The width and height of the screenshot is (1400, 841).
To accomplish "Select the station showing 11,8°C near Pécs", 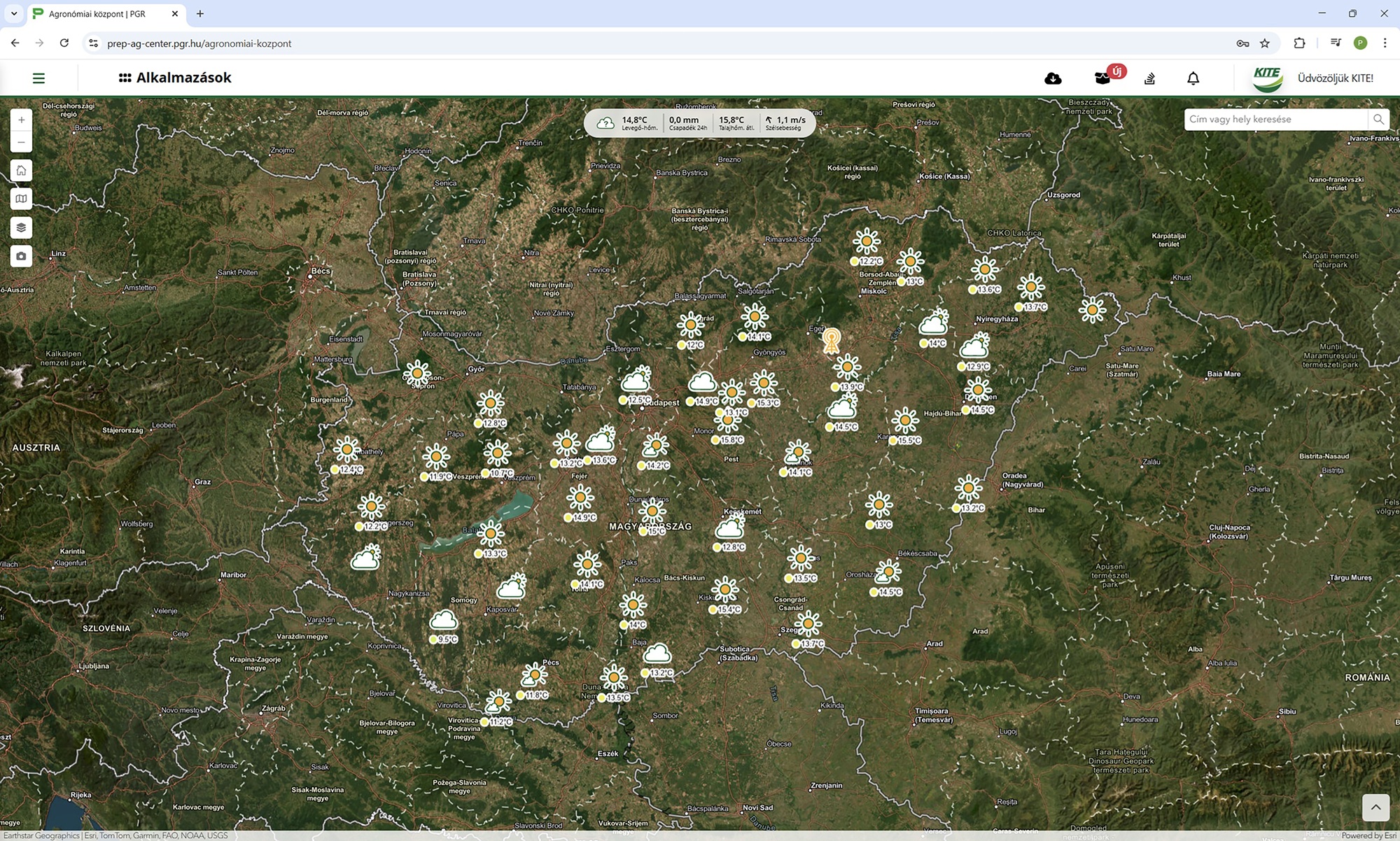I will 534,676.
